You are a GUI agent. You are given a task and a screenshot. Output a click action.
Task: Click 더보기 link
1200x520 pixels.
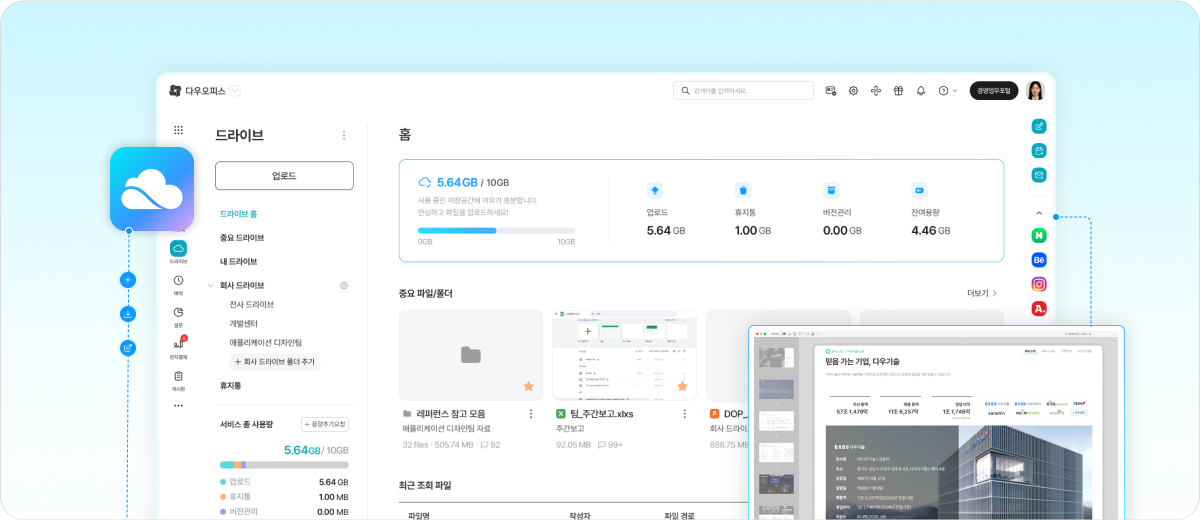pos(982,293)
